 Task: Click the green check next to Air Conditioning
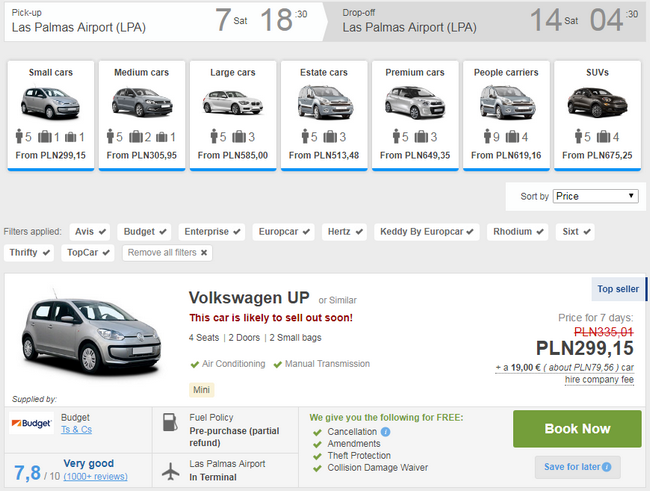pyautogui.click(x=194, y=365)
